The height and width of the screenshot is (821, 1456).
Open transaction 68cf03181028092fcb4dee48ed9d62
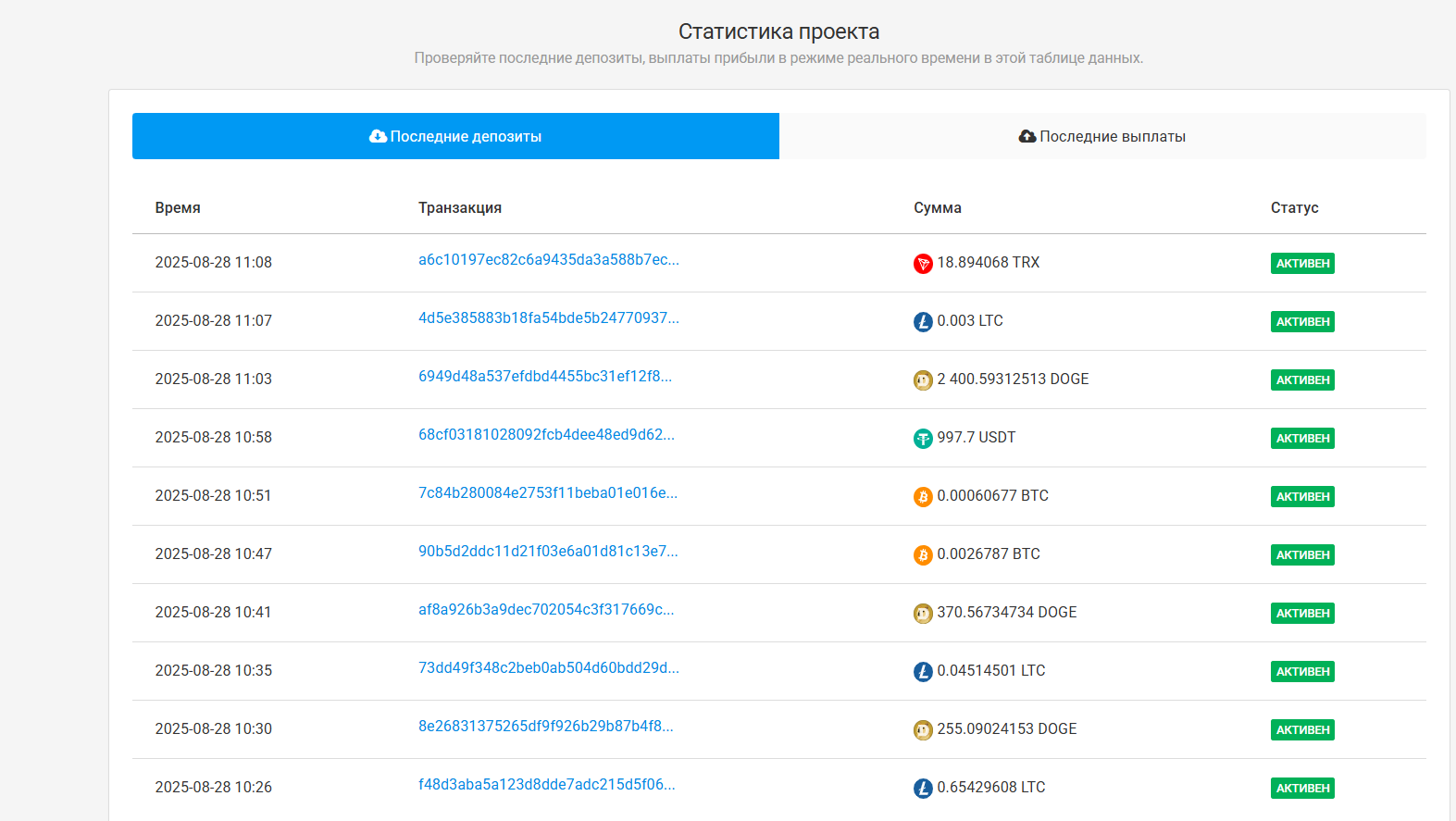546,435
